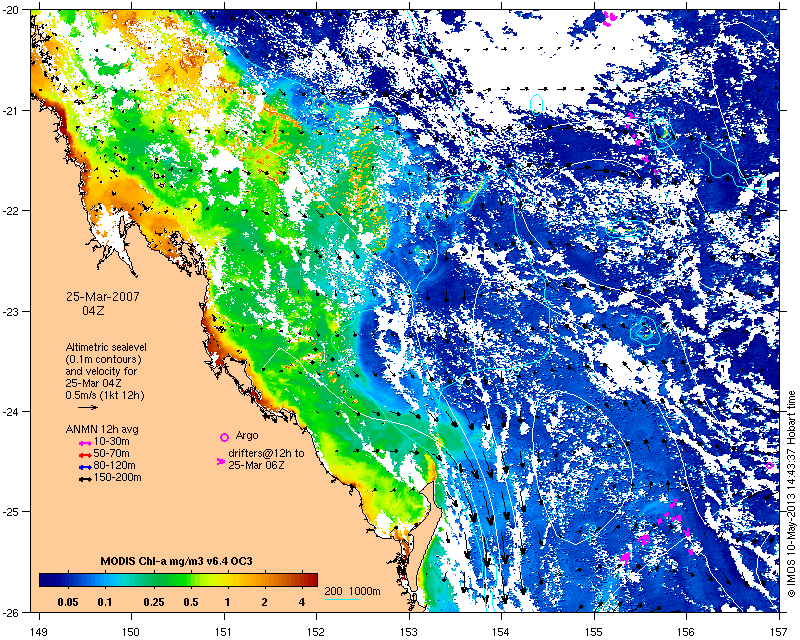Click the 04Z time label
The image size is (800, 640).
[x=93, y=310]
